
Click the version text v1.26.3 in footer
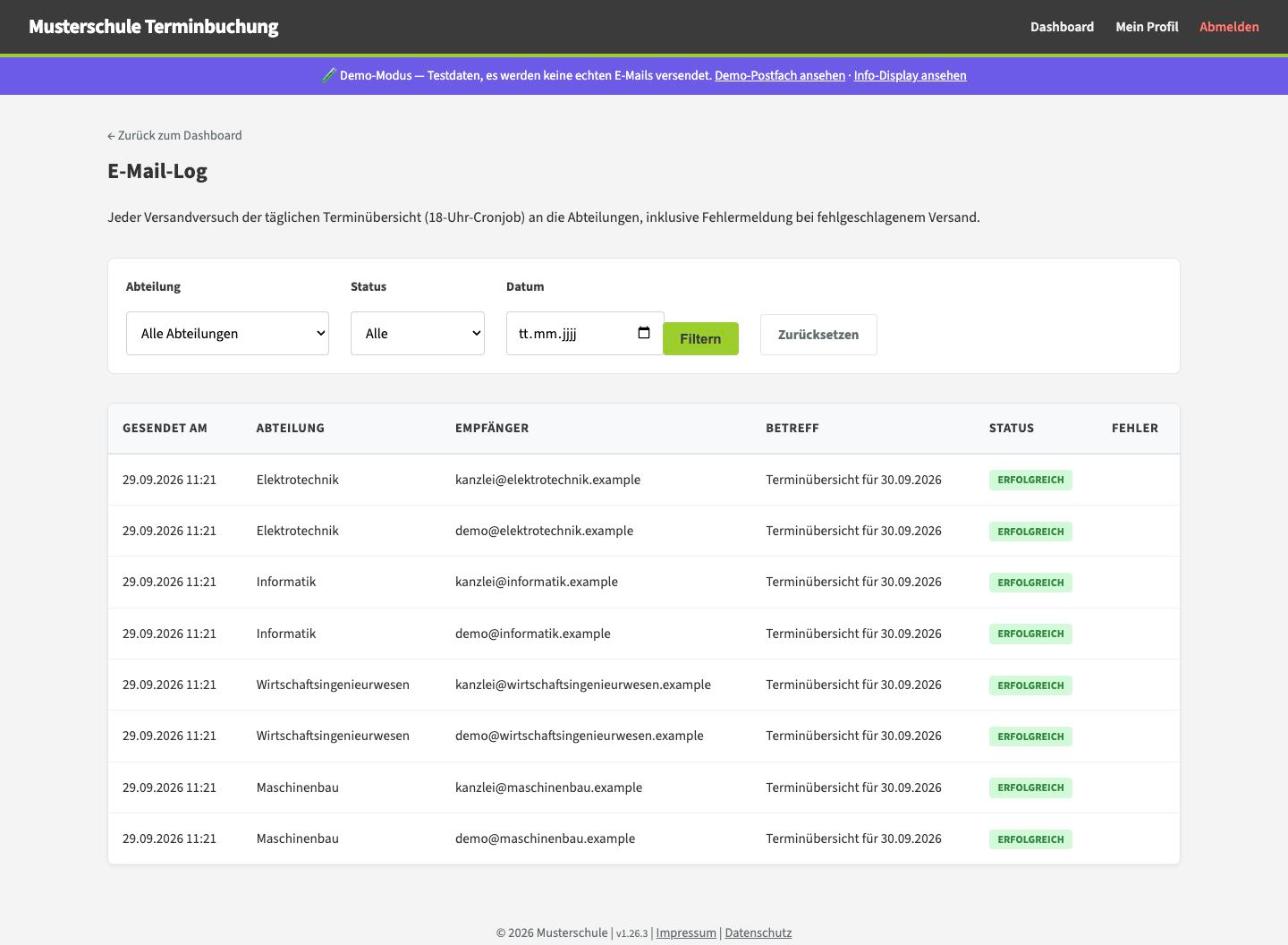coord(632,934)
